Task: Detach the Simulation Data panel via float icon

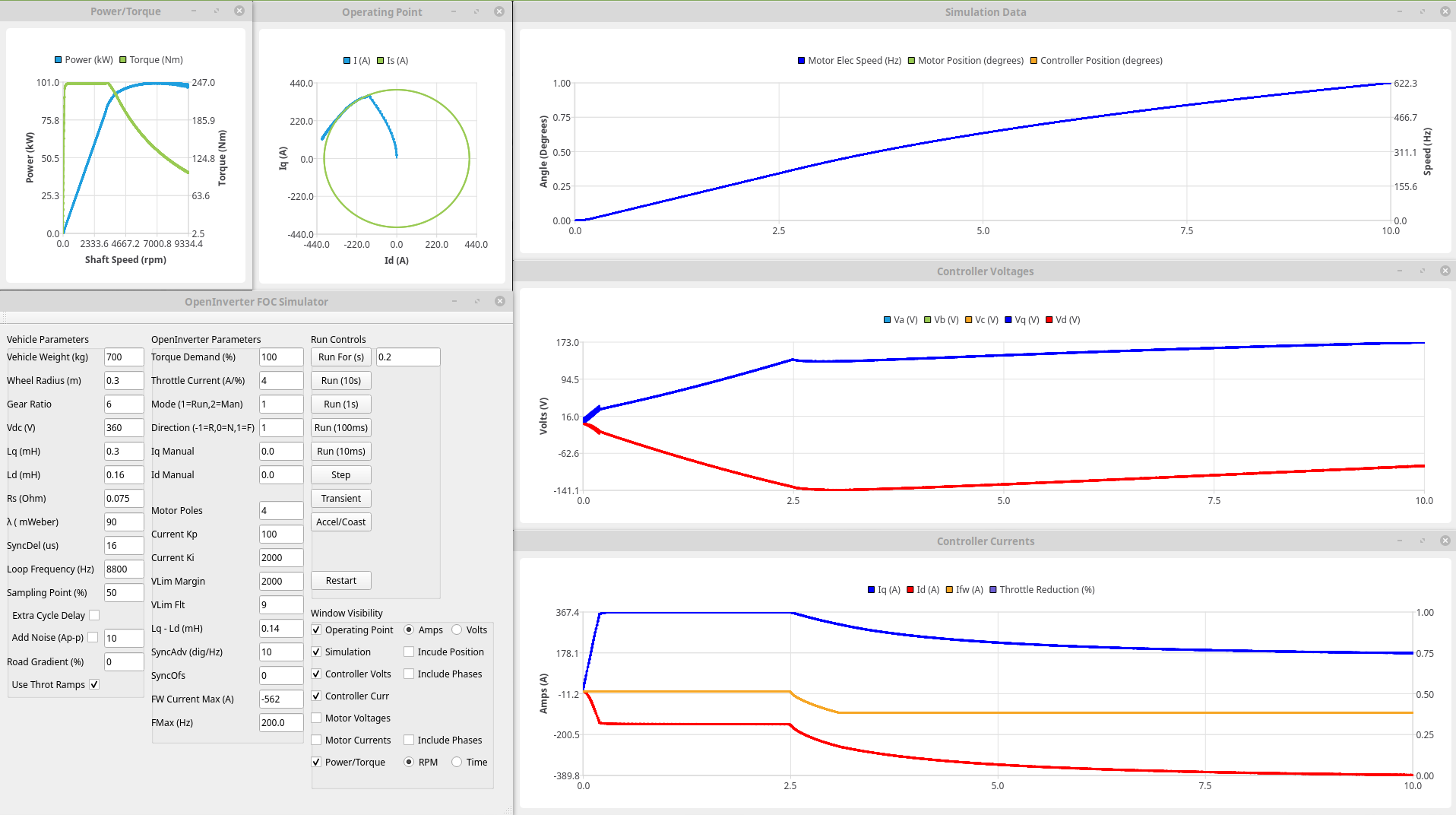Action: pos(1422,11)
